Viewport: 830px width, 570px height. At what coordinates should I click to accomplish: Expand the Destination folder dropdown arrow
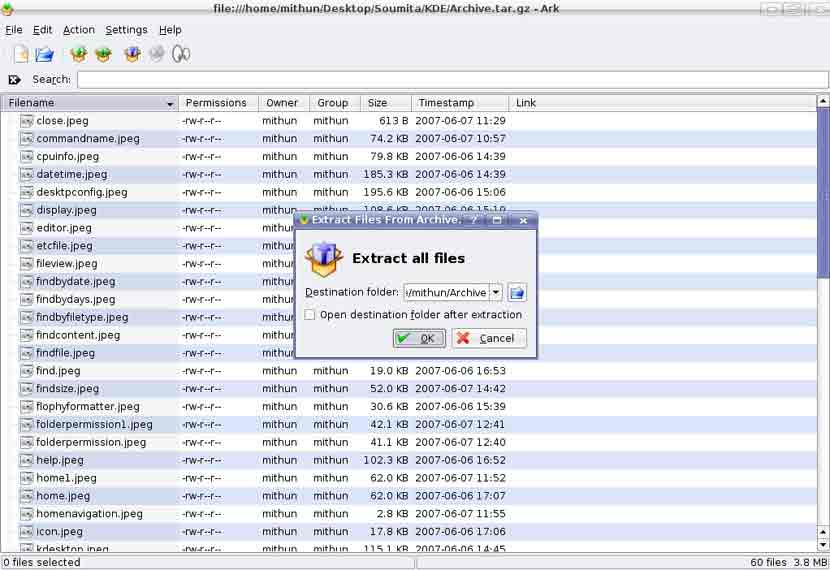coord(495,292)
